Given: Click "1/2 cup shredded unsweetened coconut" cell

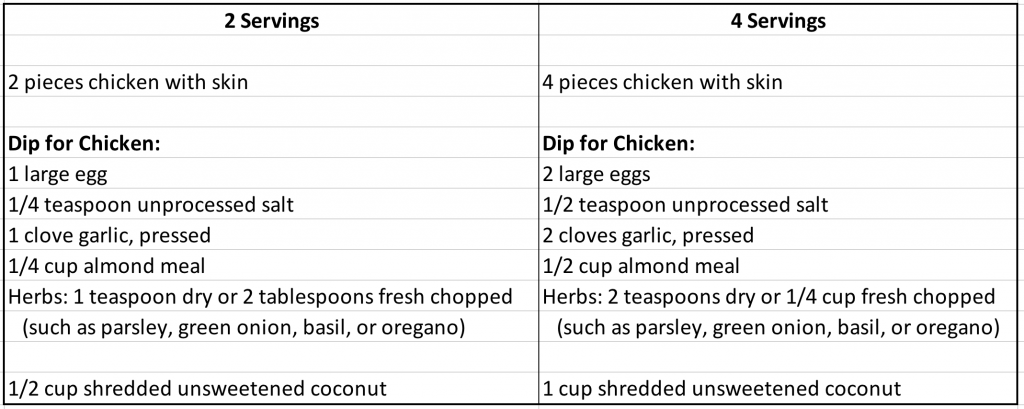Looking at the screenshot, I should click(272, 389).
